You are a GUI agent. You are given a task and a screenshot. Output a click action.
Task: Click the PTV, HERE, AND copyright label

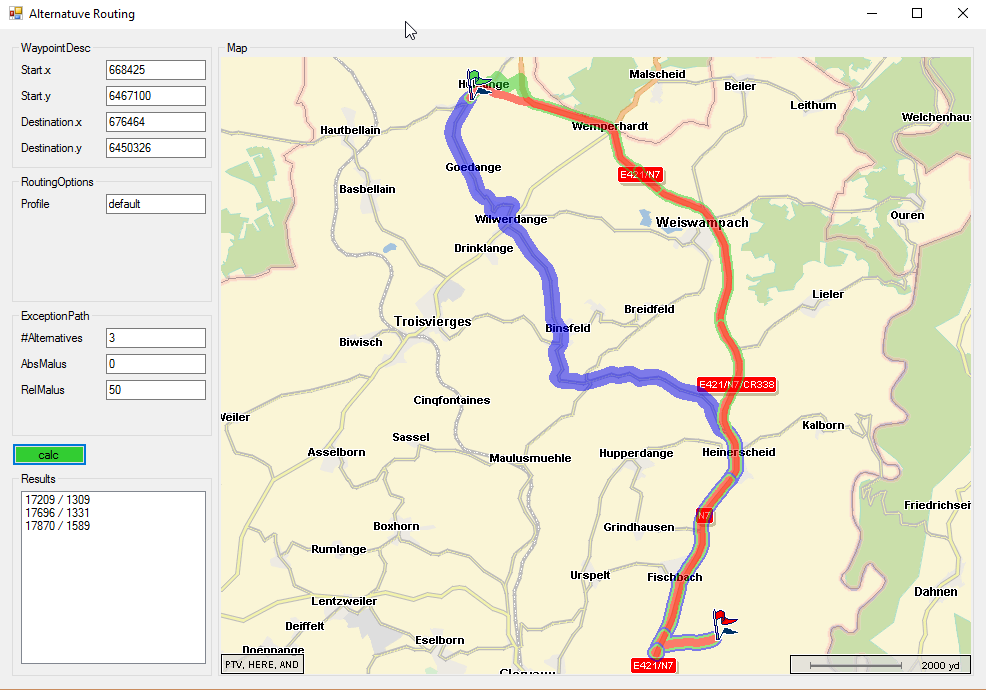tap(262, 664)
